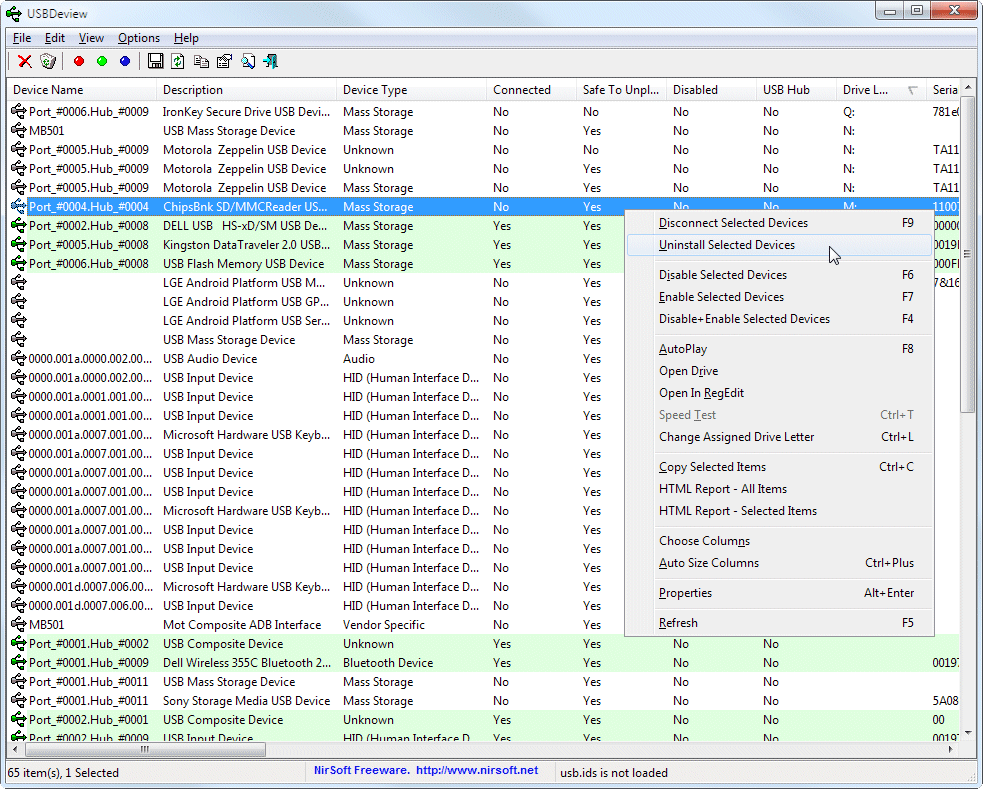Sort by the Connected column header

click(532, 90)
